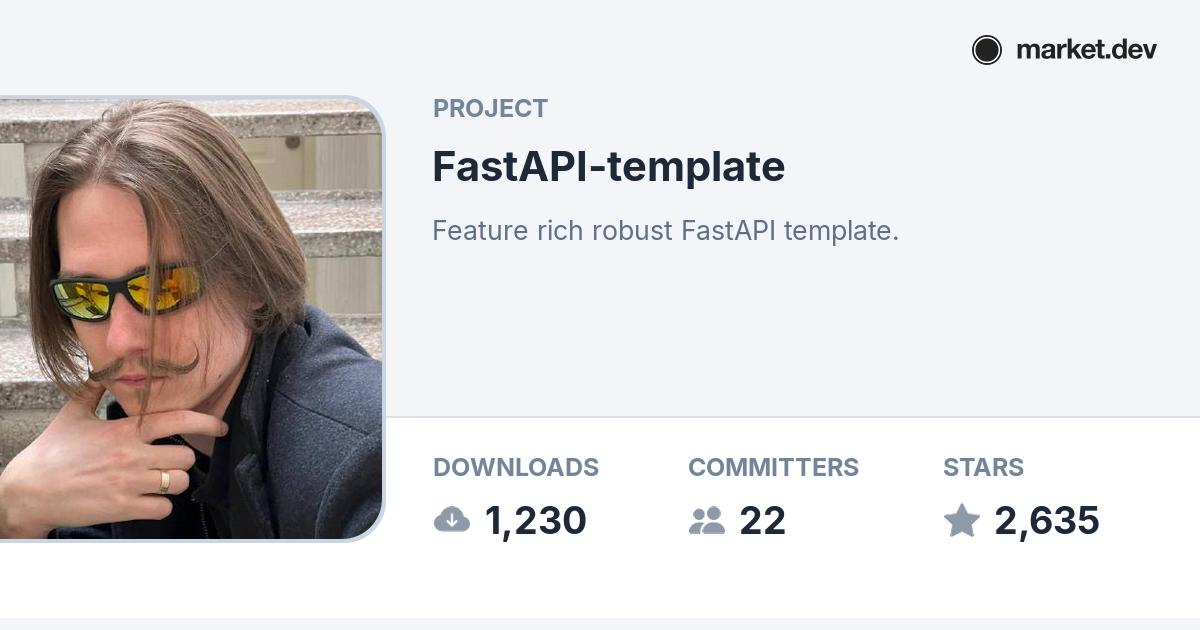Click the 22 committers count

coord(763,521)
